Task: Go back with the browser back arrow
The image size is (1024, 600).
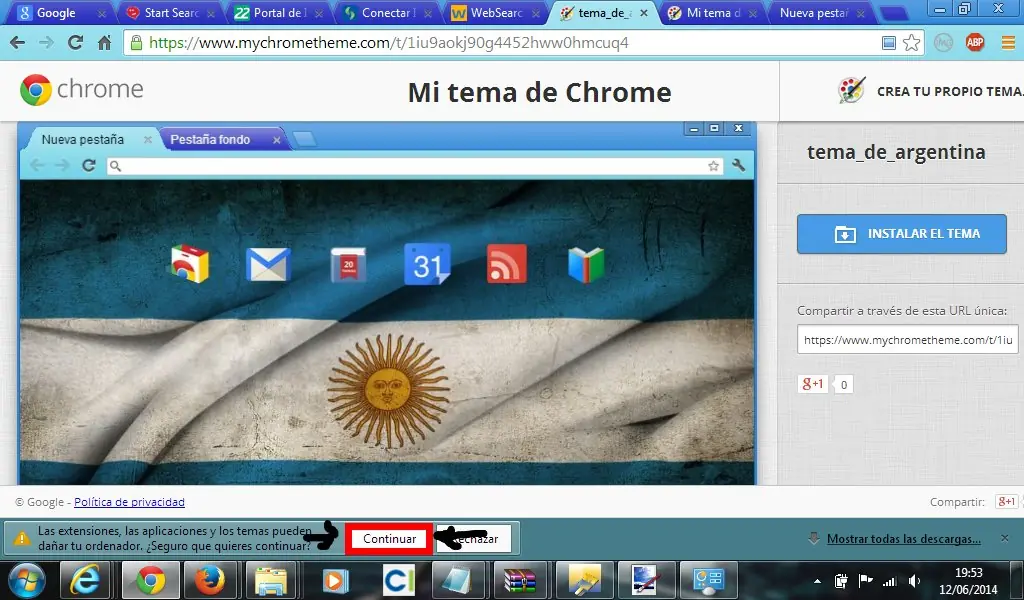Action: 18,43
